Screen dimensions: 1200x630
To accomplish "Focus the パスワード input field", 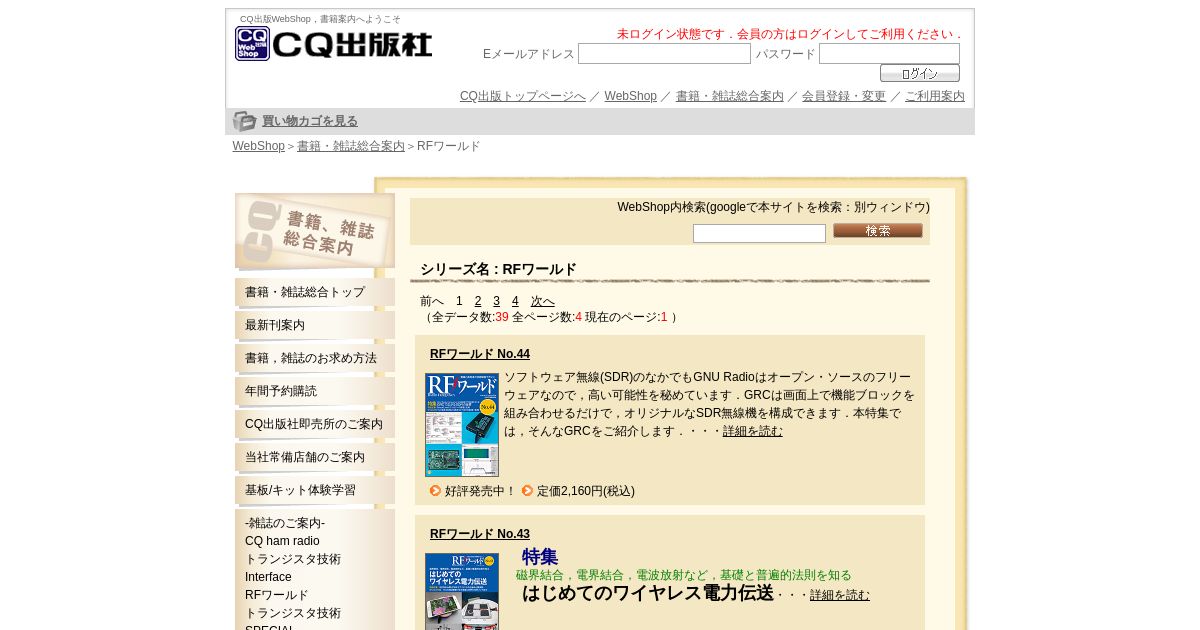I will [889, 54].
